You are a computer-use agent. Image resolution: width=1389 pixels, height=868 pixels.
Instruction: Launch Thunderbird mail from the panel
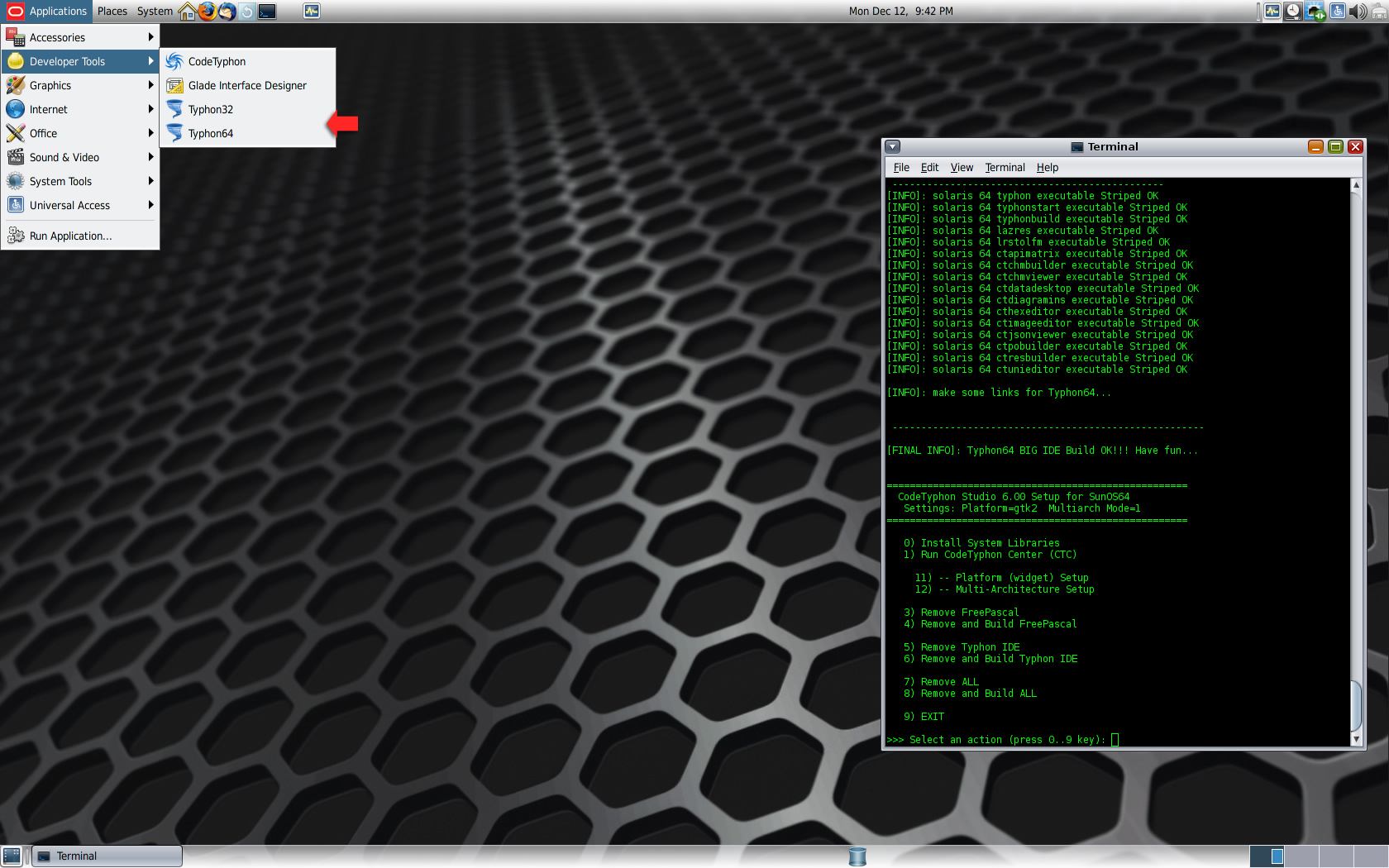[x=227, y=11]
